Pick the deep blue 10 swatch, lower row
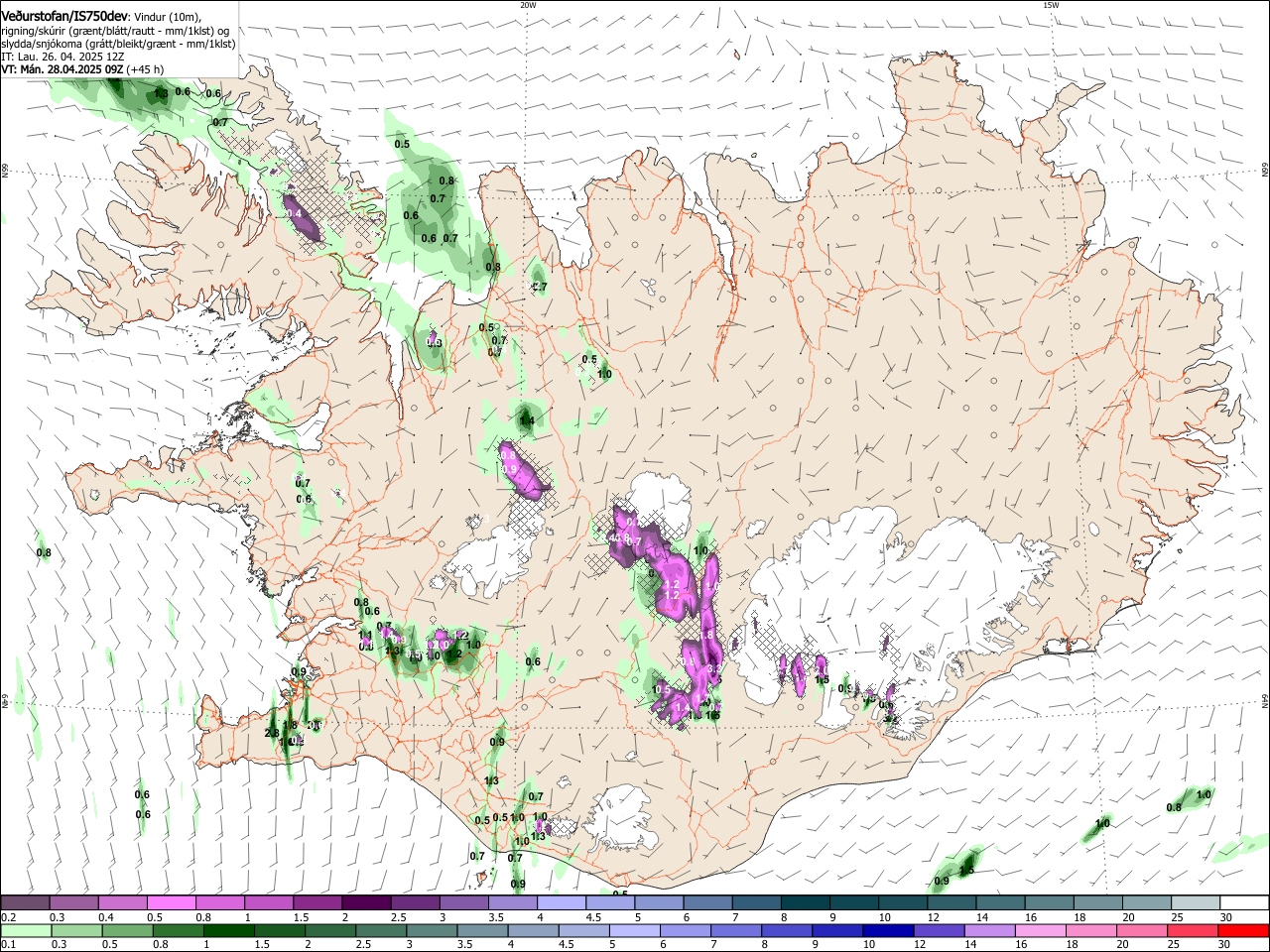This screenshot has width=1270, height=952. [x=888, y=930]
